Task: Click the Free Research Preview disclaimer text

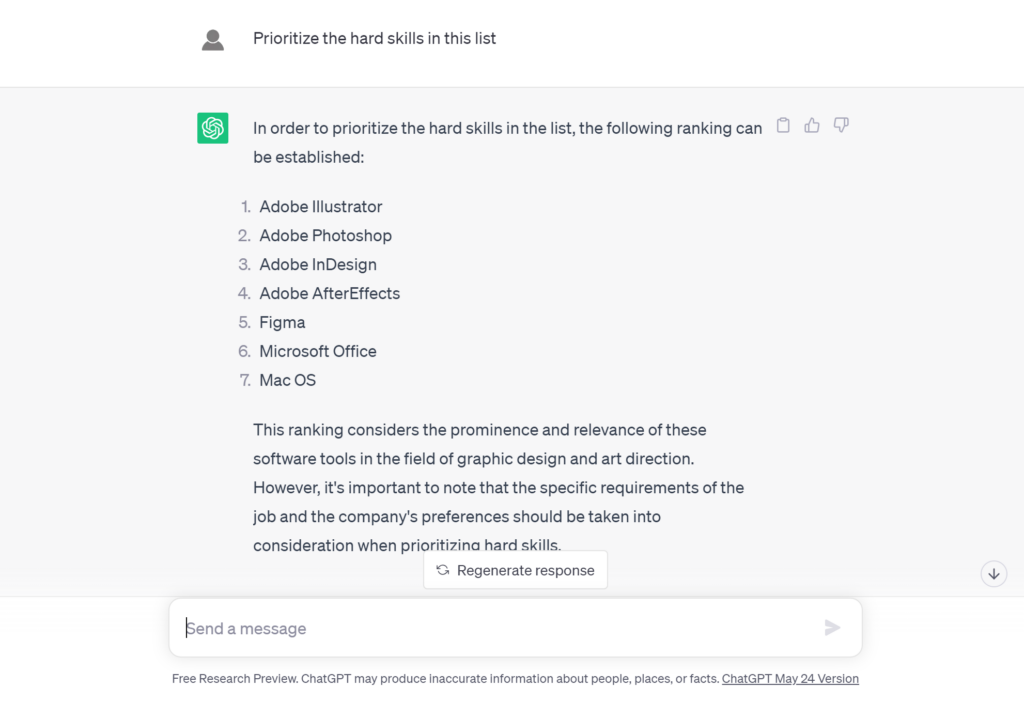Action: pyautogui.click(x=445, y=679)
